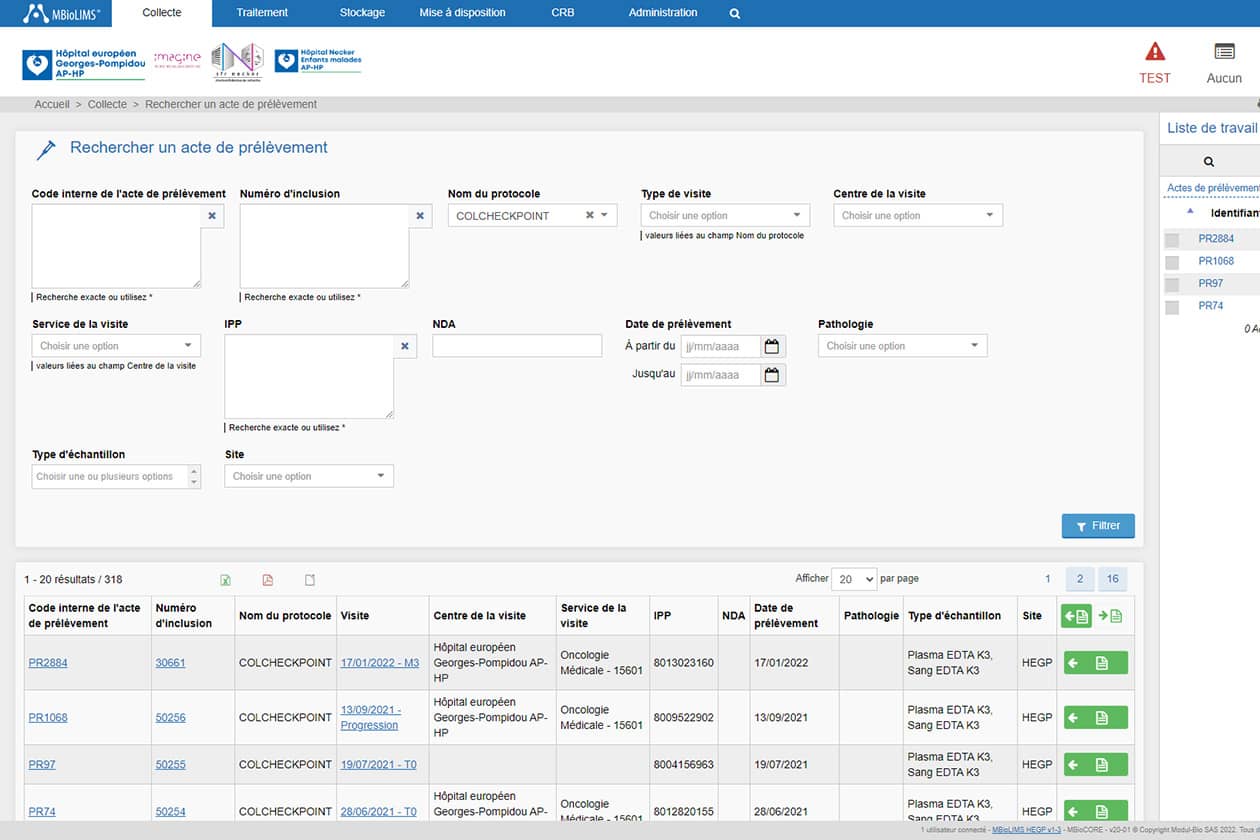Sort work list by the ascending arrow
Screen dimensions: 1260x840
point(1190,212)
